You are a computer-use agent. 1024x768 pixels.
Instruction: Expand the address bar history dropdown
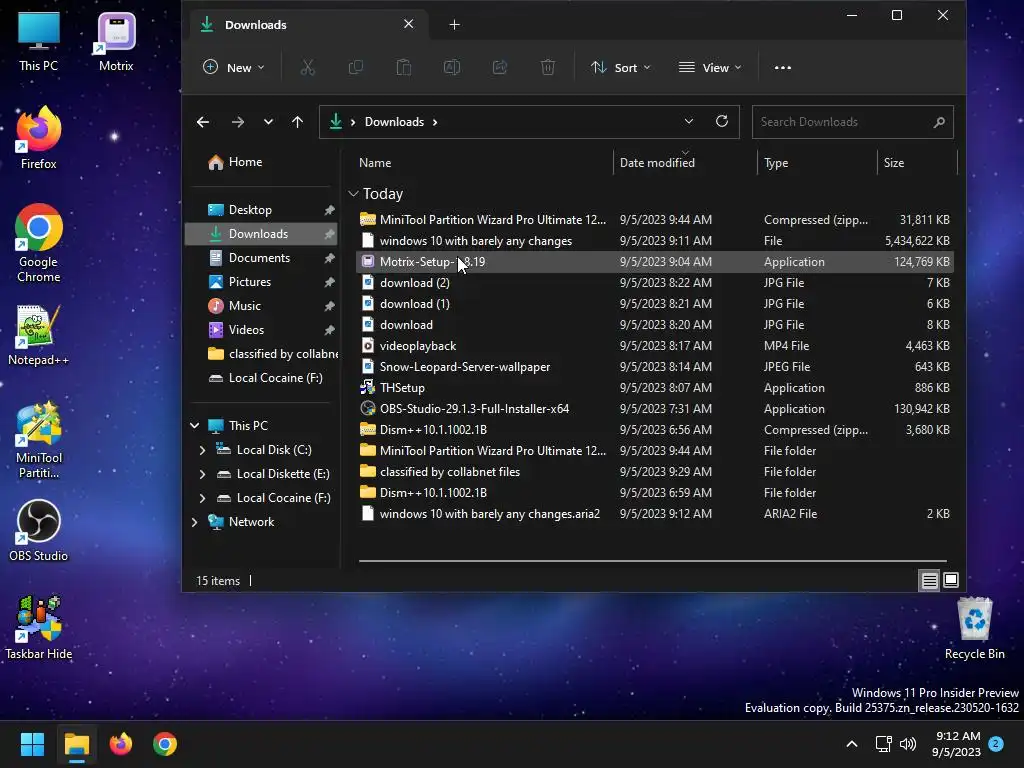pos(688,121)
